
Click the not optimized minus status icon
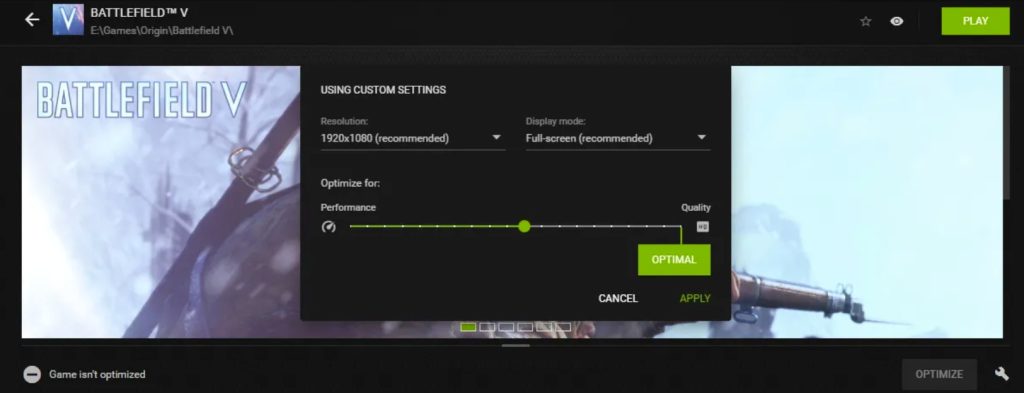pos(32,374)
